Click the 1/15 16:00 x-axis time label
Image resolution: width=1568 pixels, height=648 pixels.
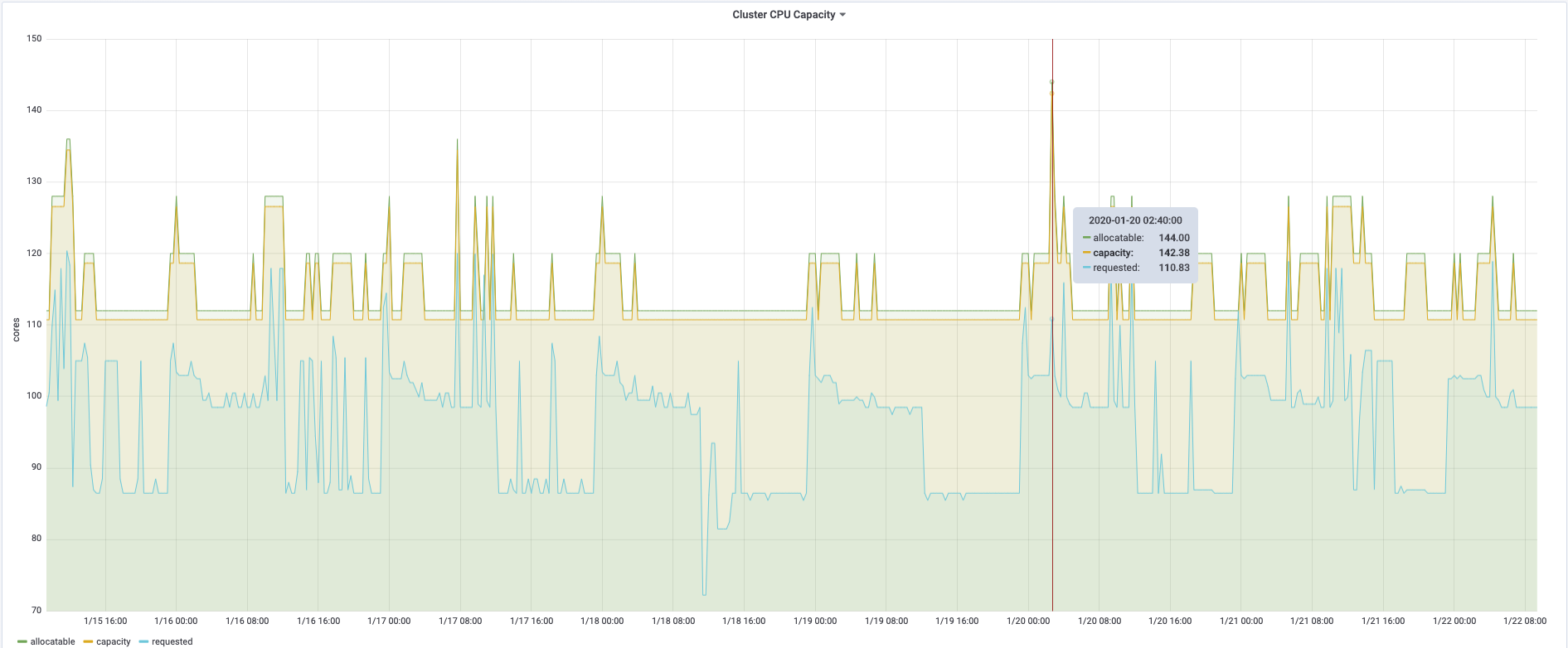coord(105,621)
